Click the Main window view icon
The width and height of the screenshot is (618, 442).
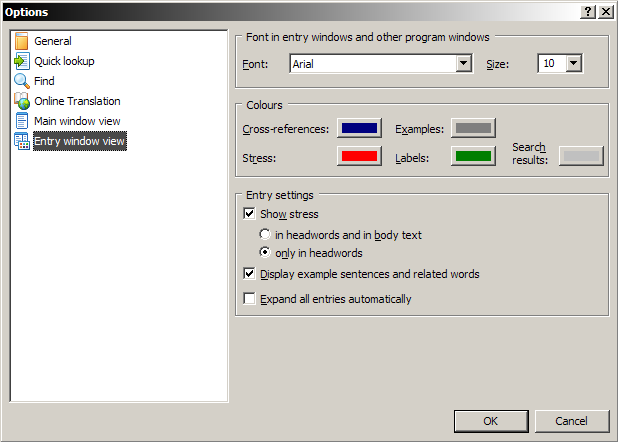click(x=22, y=121)
